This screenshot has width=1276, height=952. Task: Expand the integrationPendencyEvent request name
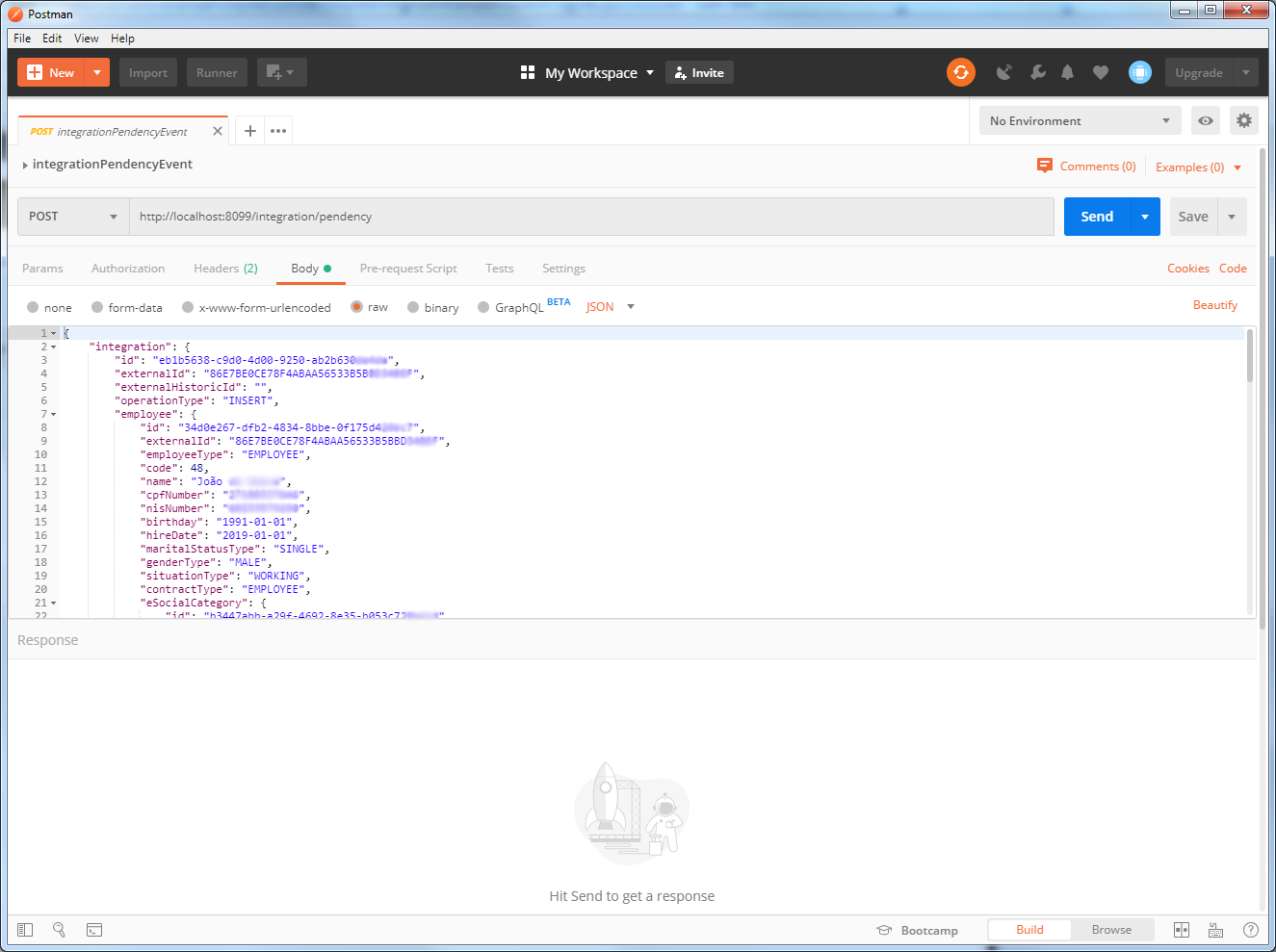tap(25, 165)
